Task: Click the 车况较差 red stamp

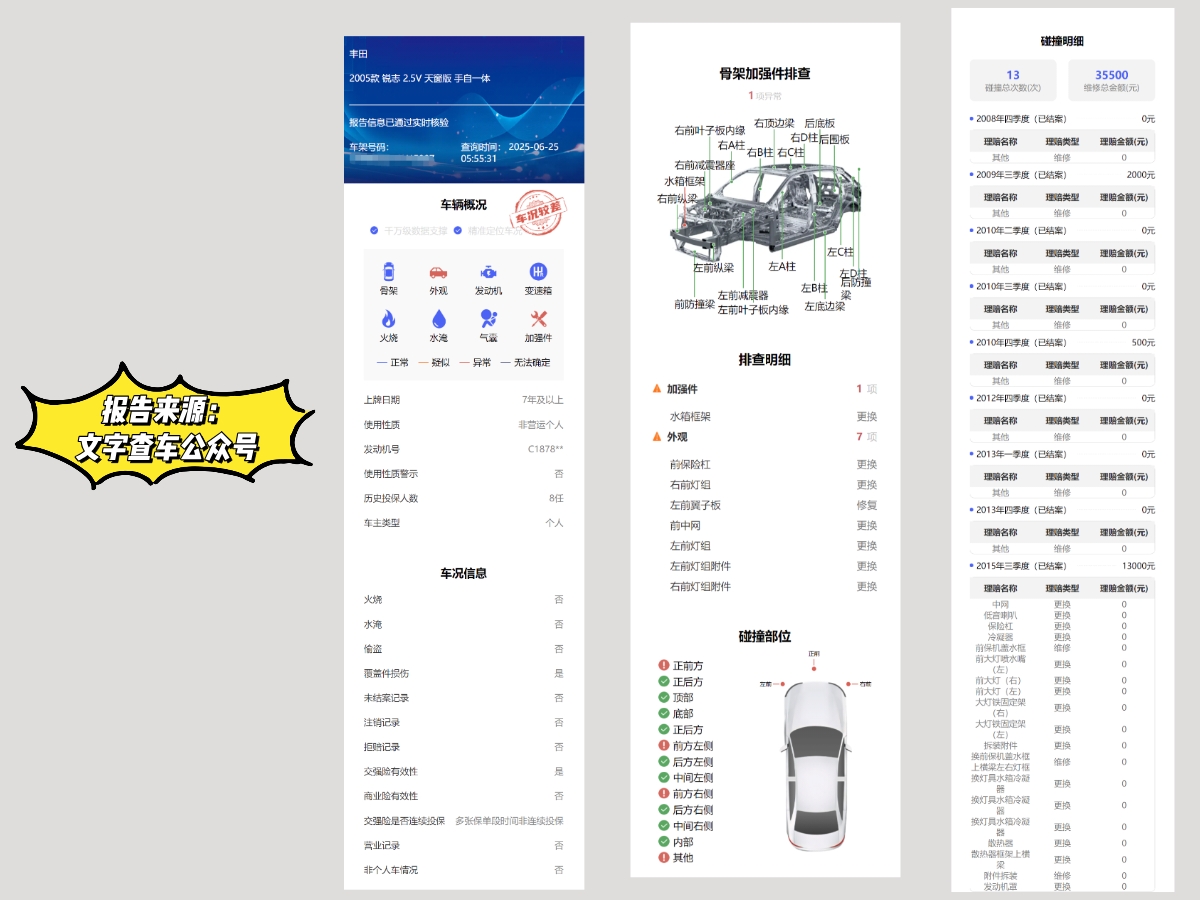Action: [538, 212]
